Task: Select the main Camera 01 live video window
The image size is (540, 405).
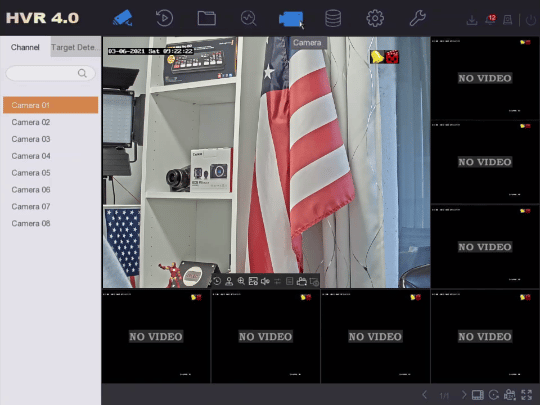Action: (x=266, y=162)
